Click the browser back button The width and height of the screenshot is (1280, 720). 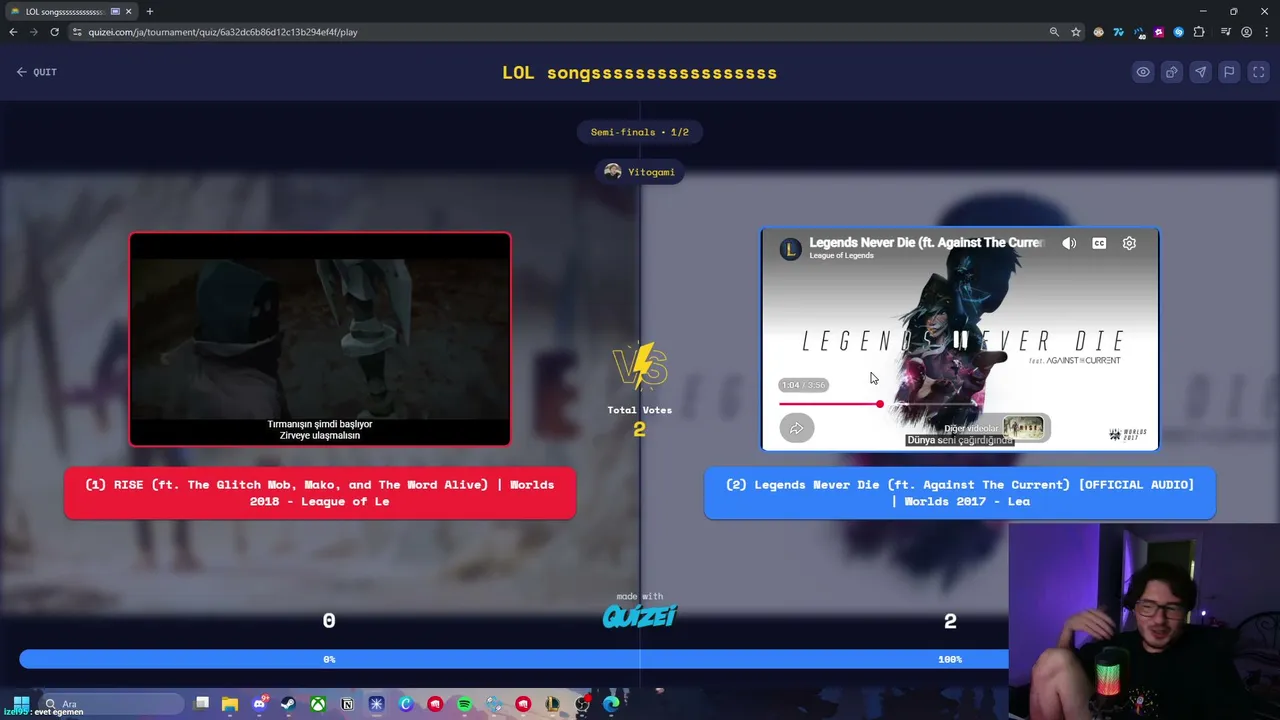pos(13,32)
